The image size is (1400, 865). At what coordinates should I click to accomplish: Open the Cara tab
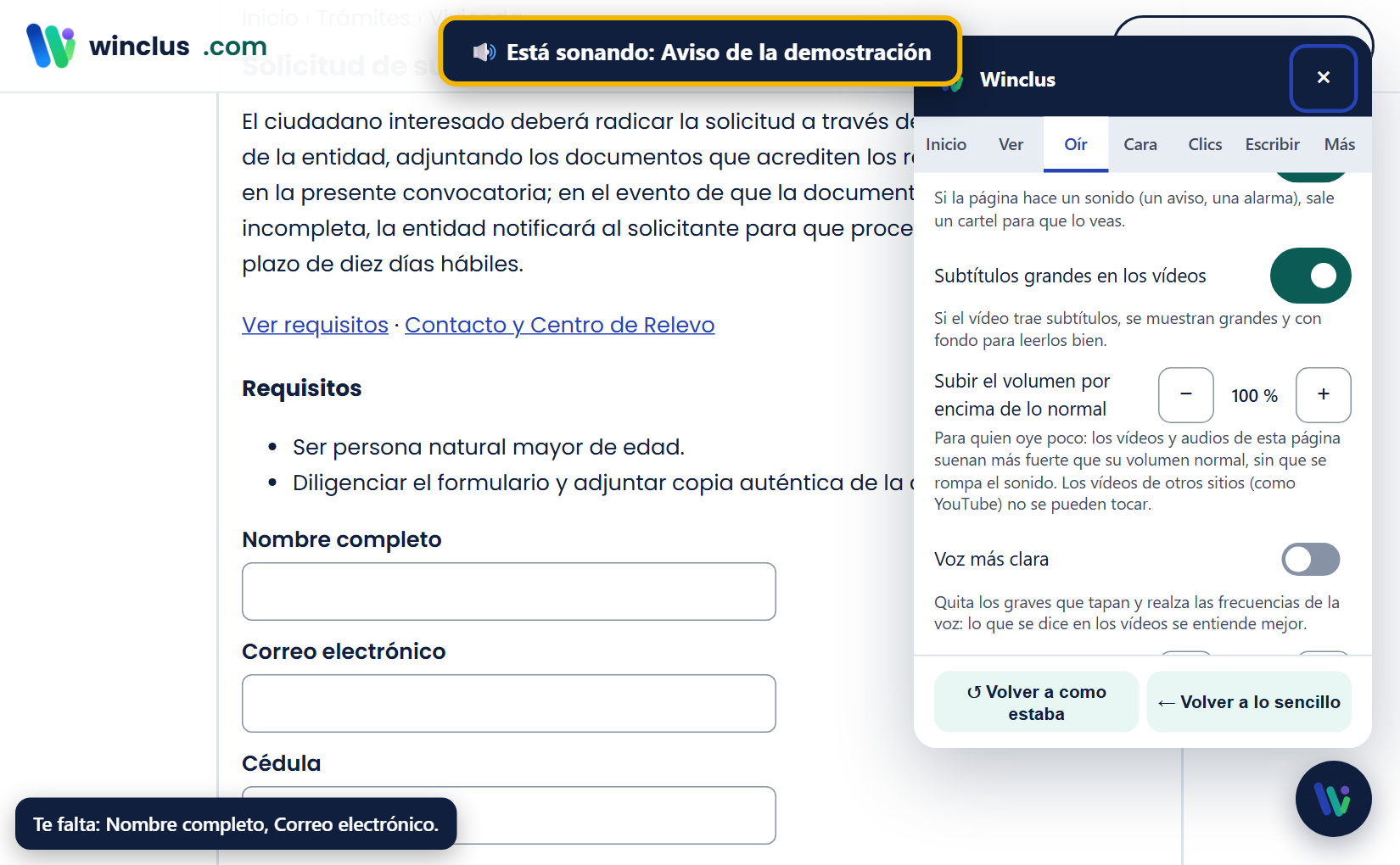[1140, 144]
